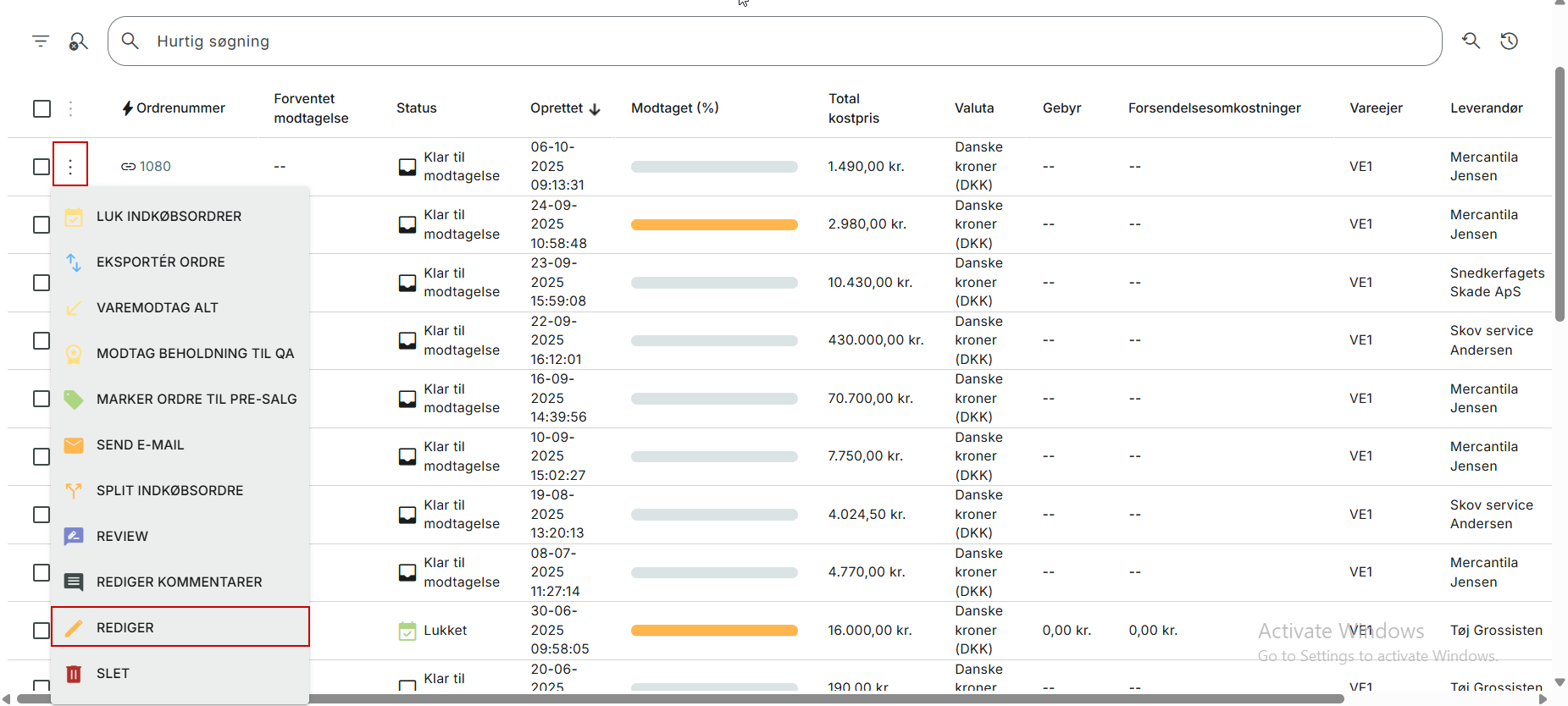Open the column options dots in header
Screen dimensions: 1568x706
pos(70,108)
